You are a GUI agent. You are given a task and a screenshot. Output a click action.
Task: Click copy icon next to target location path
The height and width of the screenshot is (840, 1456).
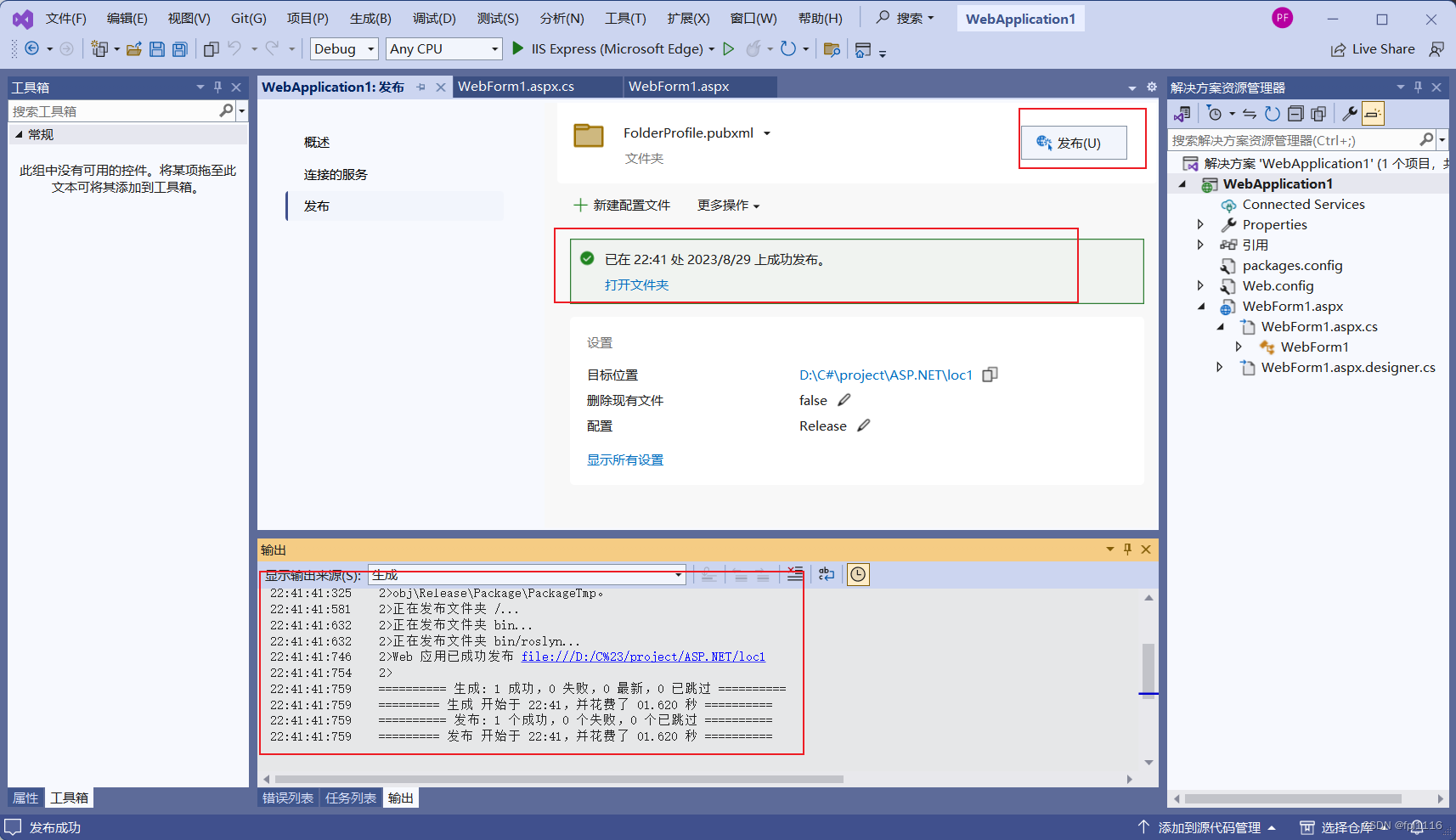[x=990, y=375]
